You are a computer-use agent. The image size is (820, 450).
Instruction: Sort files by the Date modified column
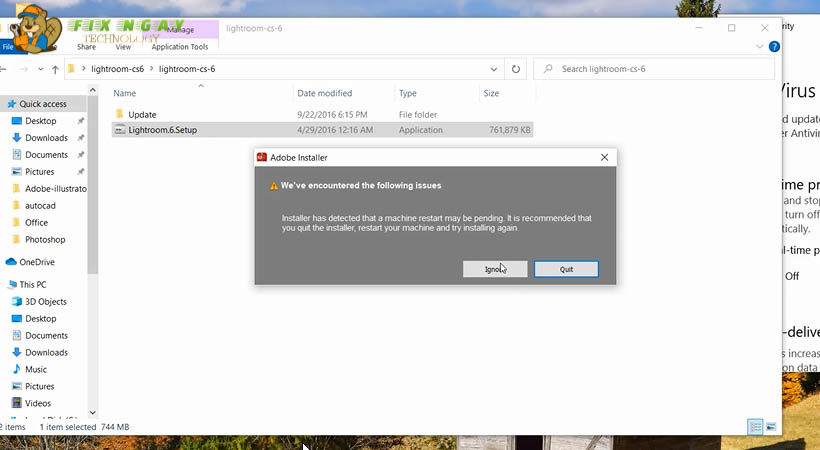pos(324,93)
